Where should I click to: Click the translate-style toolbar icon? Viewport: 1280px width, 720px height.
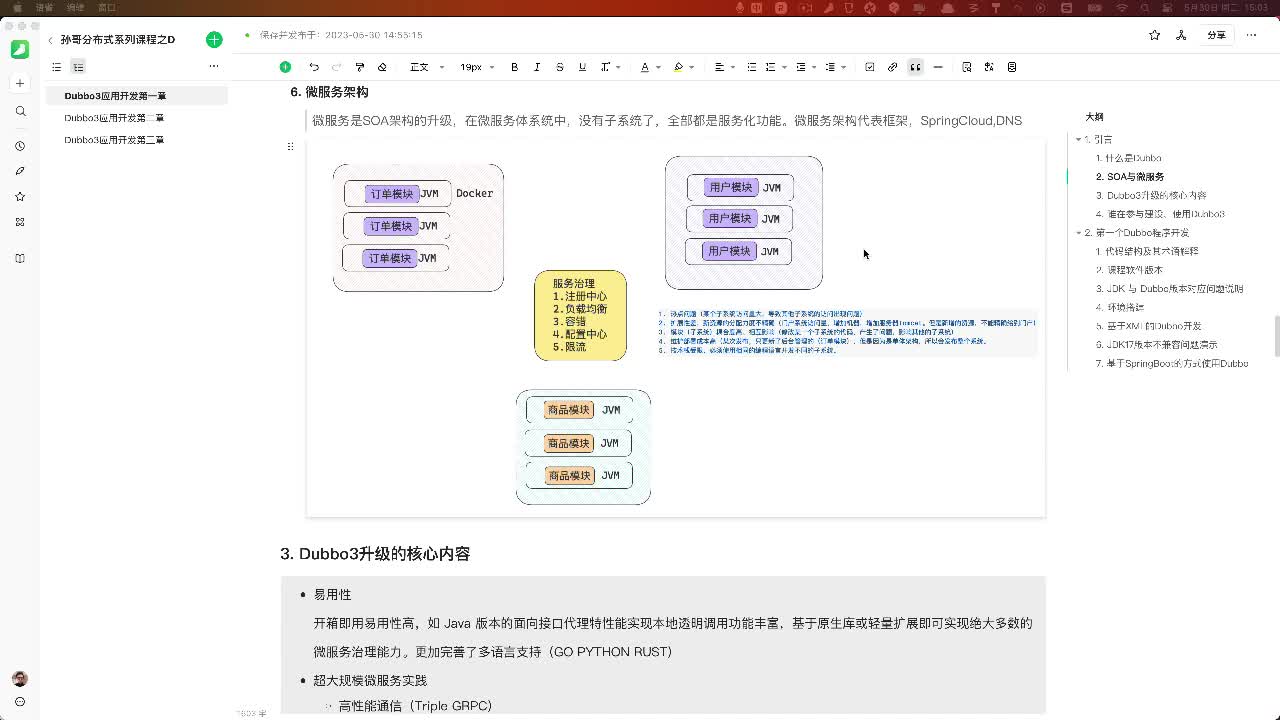click(989, 67)
